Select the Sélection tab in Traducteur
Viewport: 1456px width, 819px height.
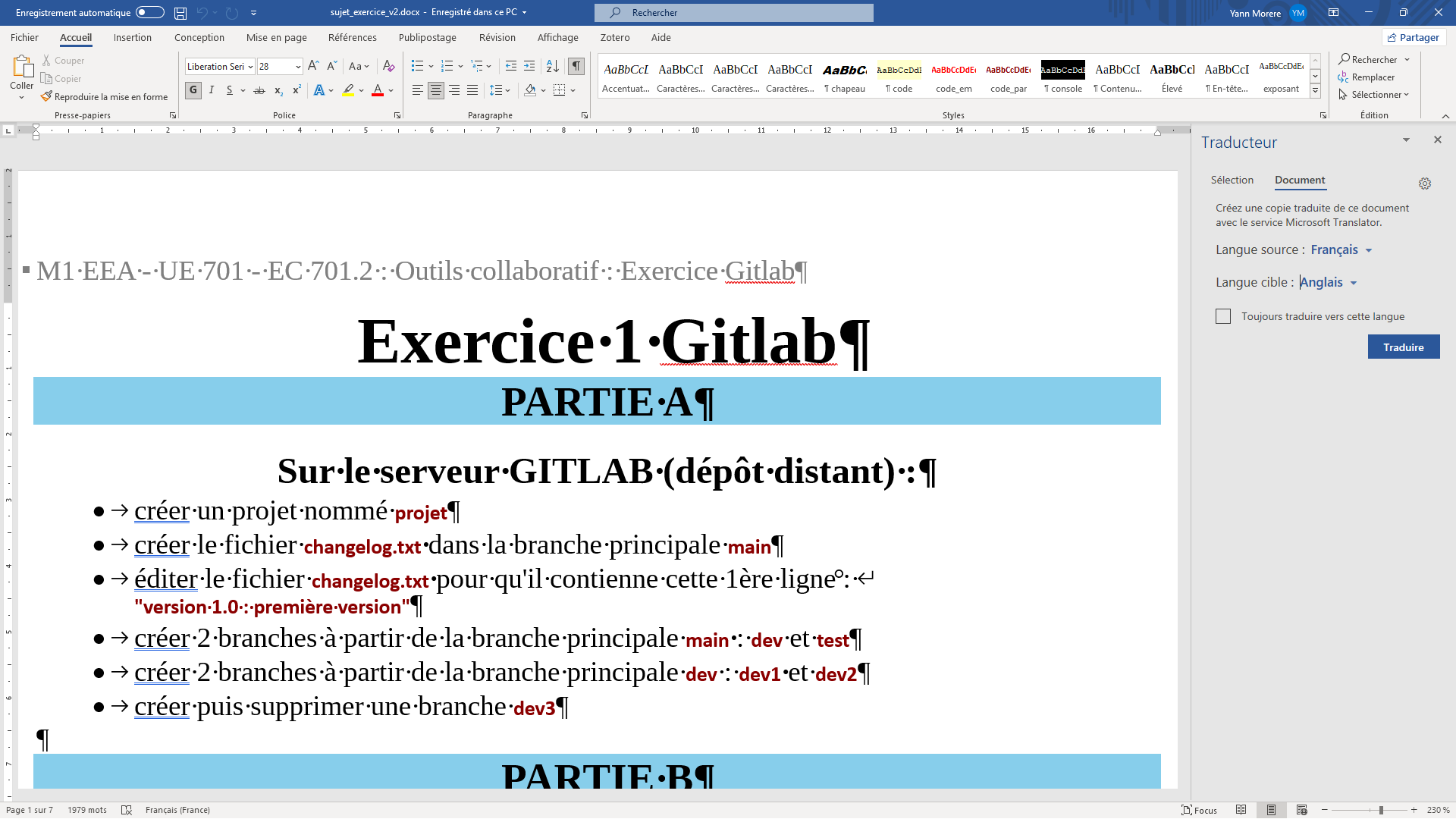[x=1232, y=180]
